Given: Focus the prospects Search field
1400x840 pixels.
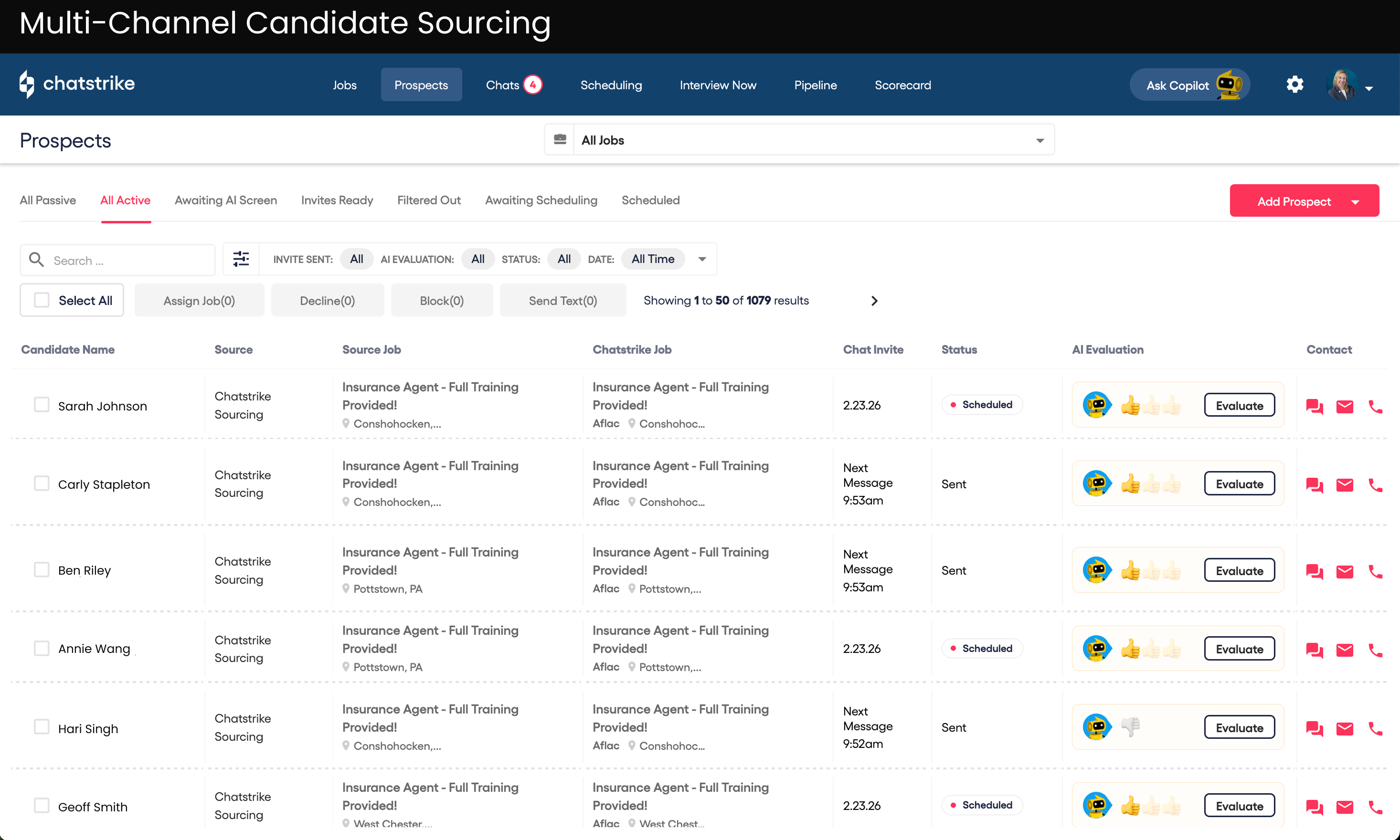Looking at the screenshot, I should tap(130, 261).
